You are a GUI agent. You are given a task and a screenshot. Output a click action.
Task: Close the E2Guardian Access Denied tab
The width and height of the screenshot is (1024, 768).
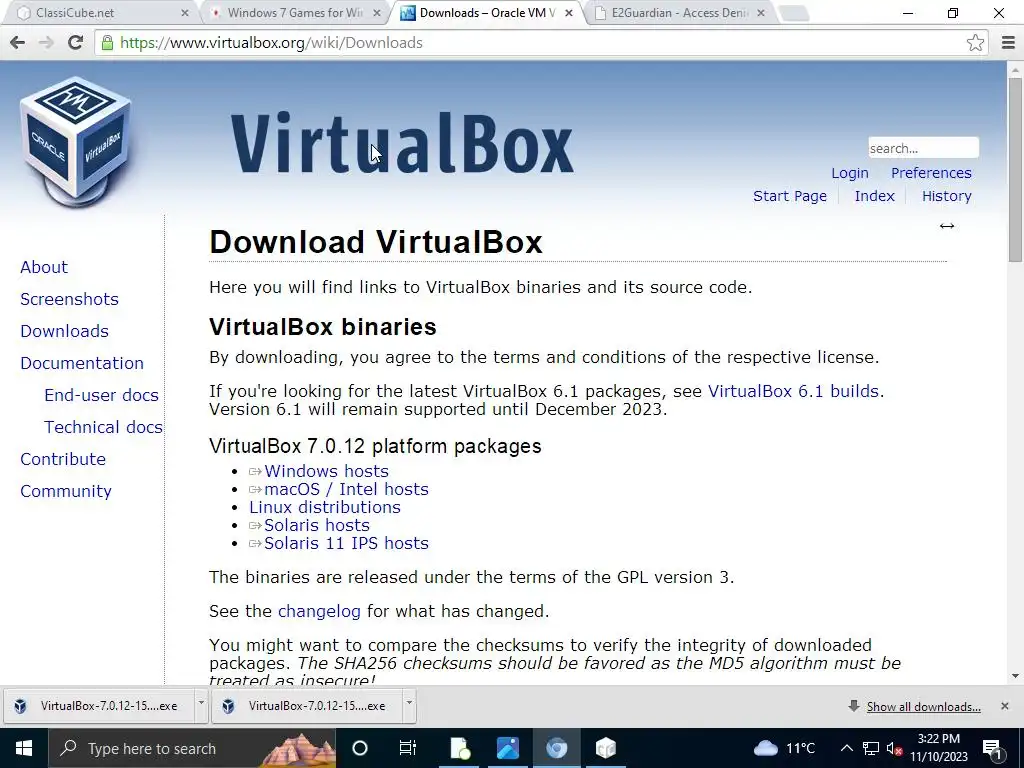click(x=761, y=13)
